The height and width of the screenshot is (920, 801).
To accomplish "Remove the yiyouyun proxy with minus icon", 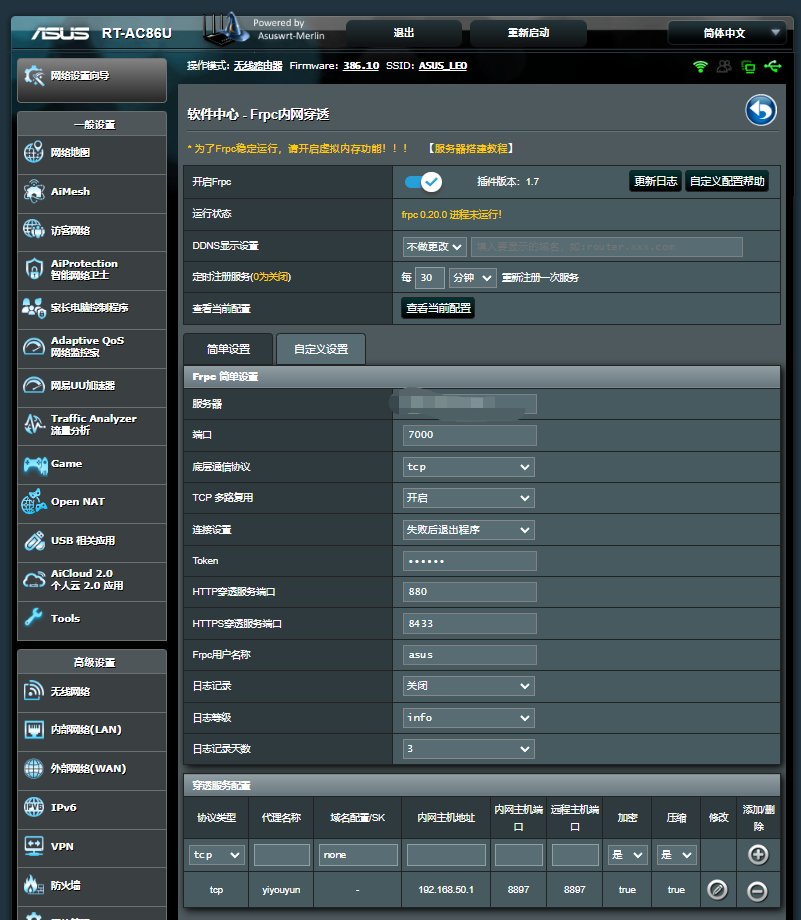I will pyautogui.click(x=757, y=891).
